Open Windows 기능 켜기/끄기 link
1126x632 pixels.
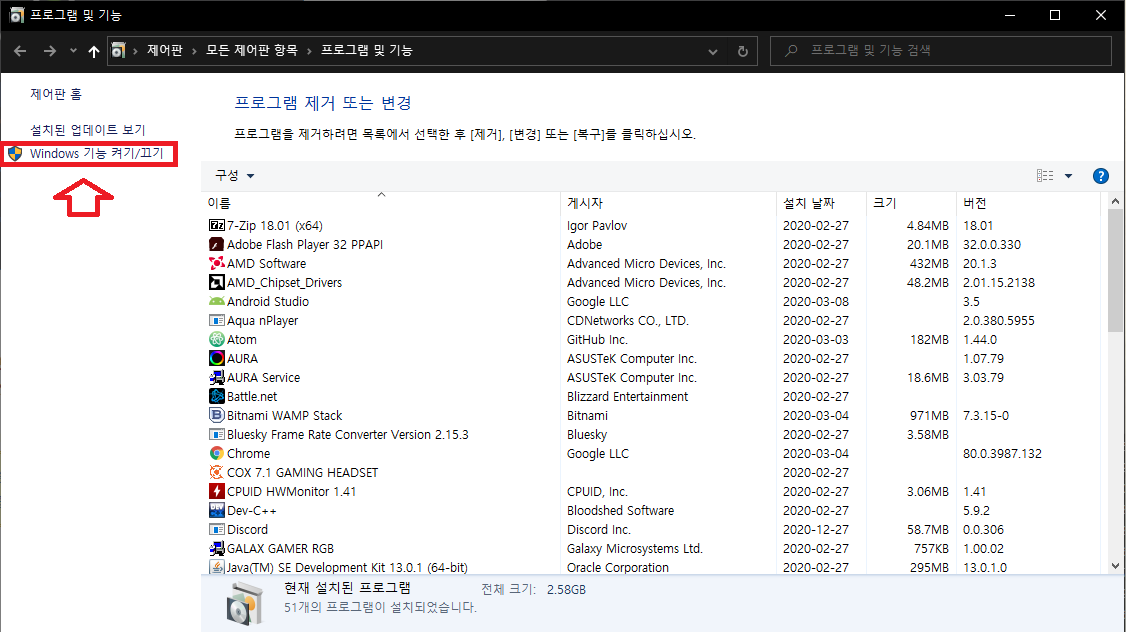point(96,154)
